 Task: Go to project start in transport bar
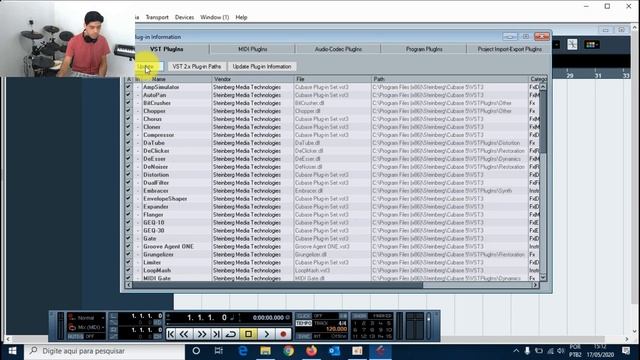(x=171, y=334)
